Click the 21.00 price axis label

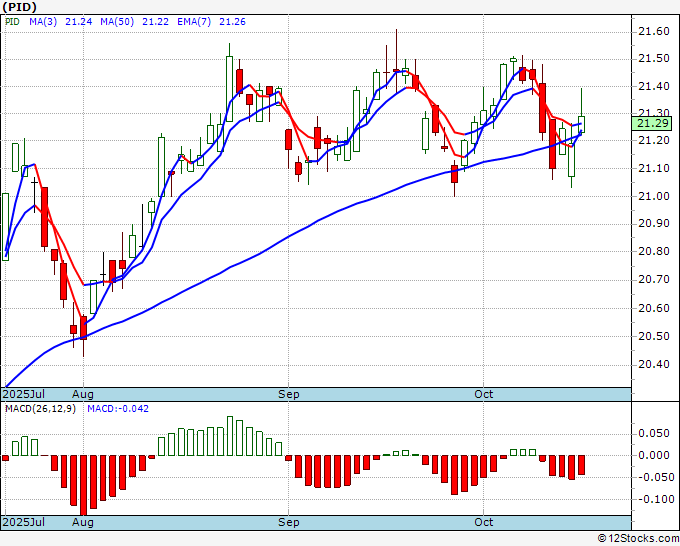[x=654, y=196]
